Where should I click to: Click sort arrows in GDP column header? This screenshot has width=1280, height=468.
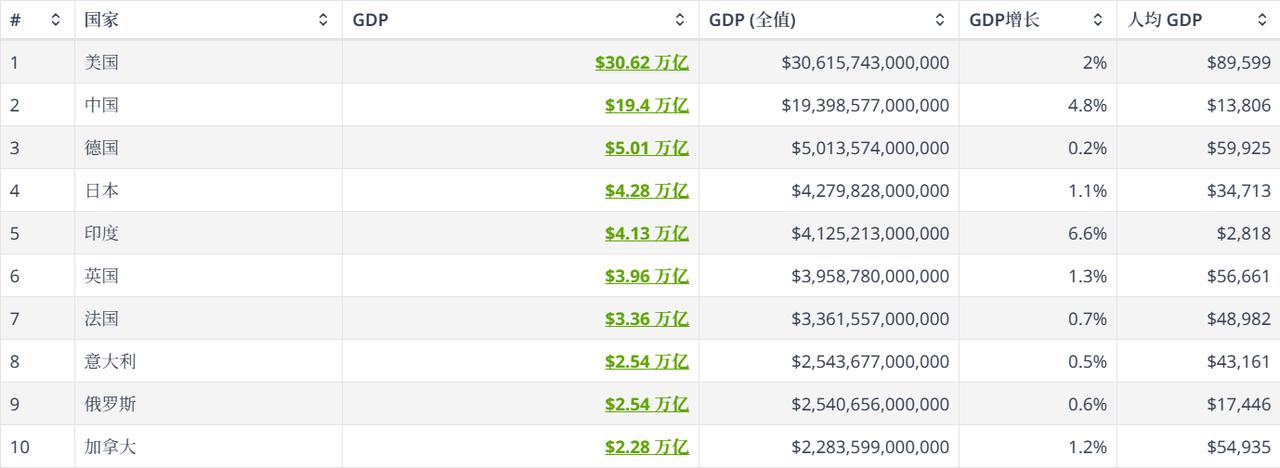pos(680,19)
